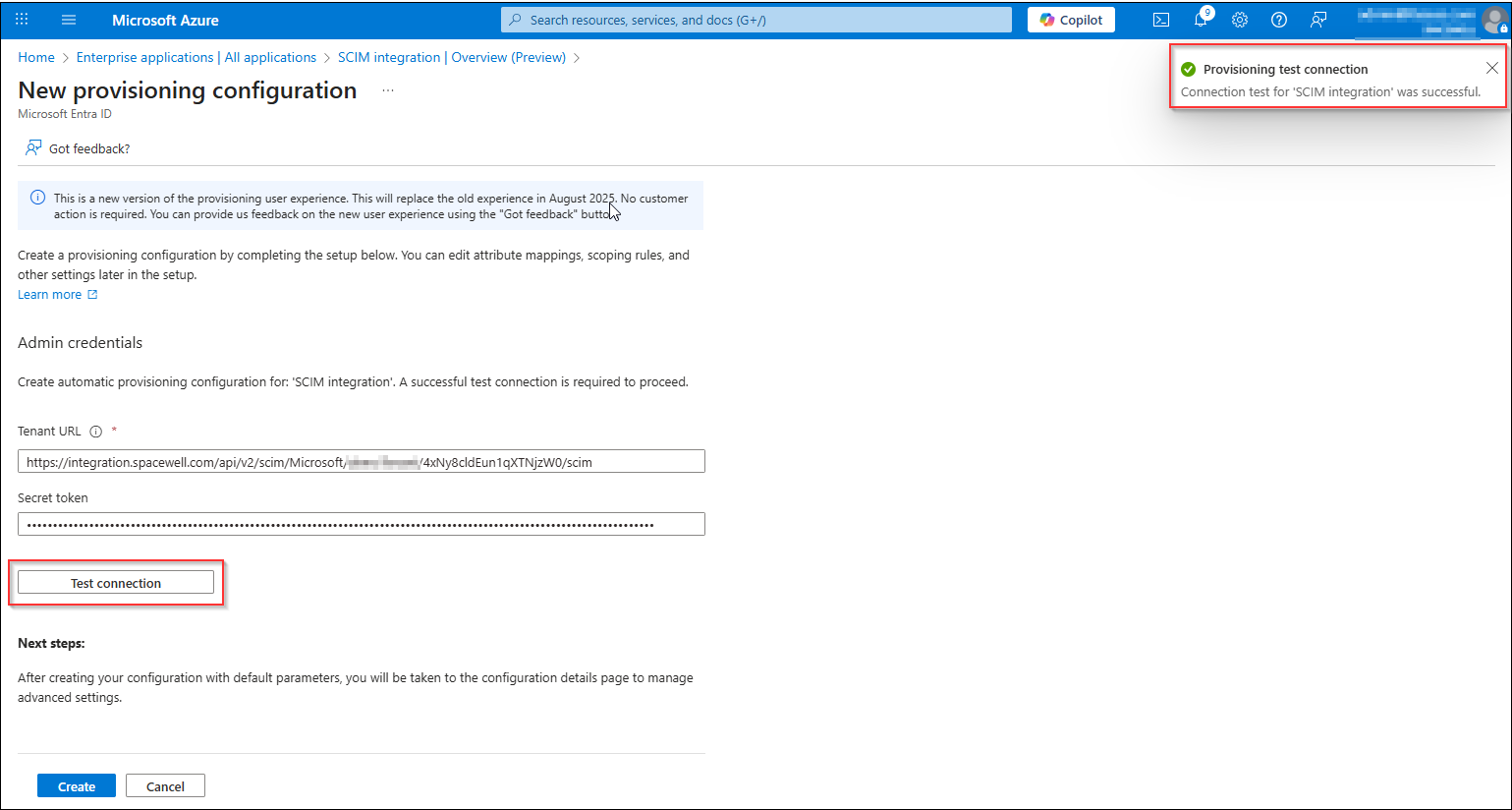Screen dimensions: 1512x810
Task: Click the Copilot button
Action: coord(1071,20)
